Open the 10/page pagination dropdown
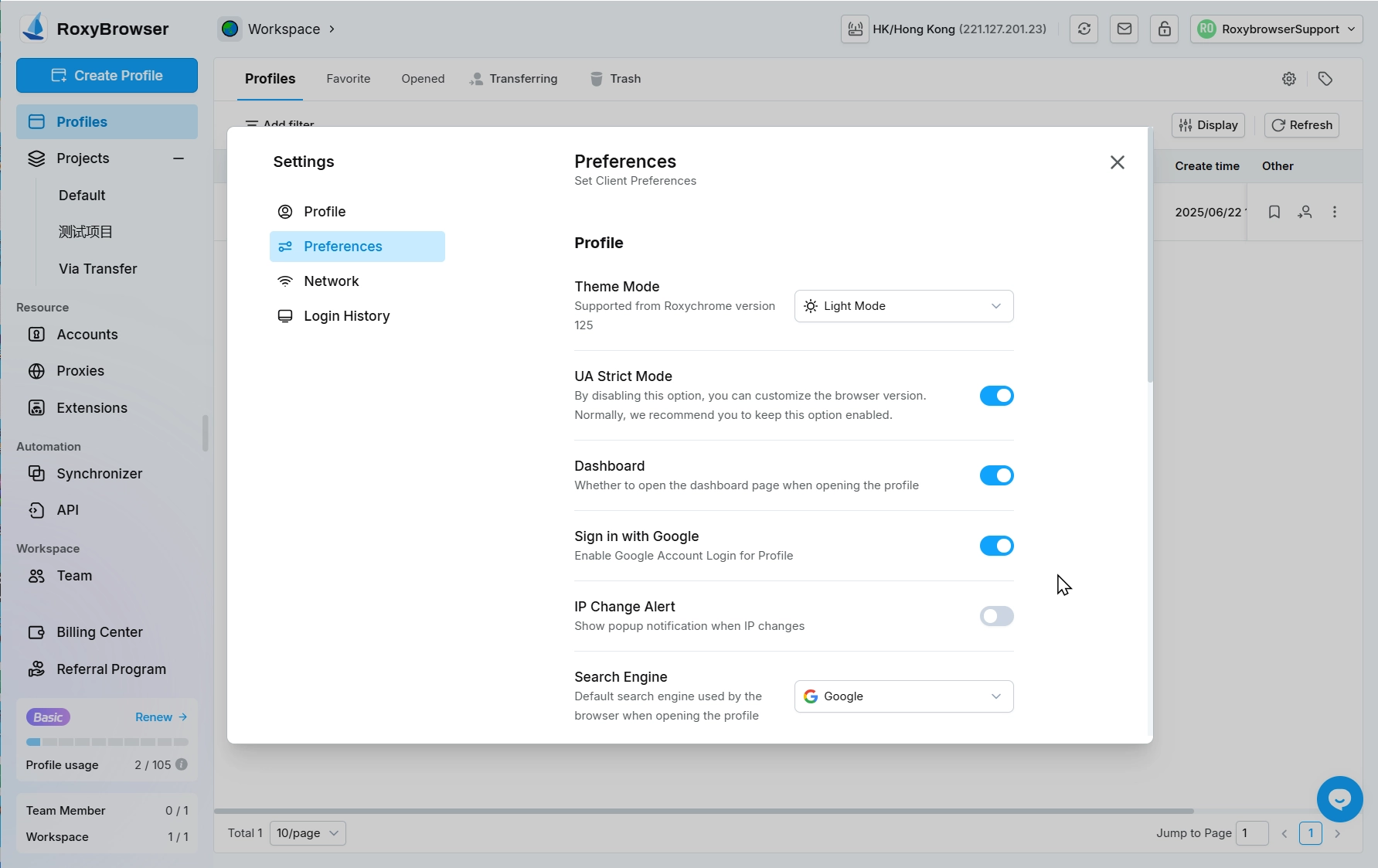1378x868 pixels. [307, 833]
